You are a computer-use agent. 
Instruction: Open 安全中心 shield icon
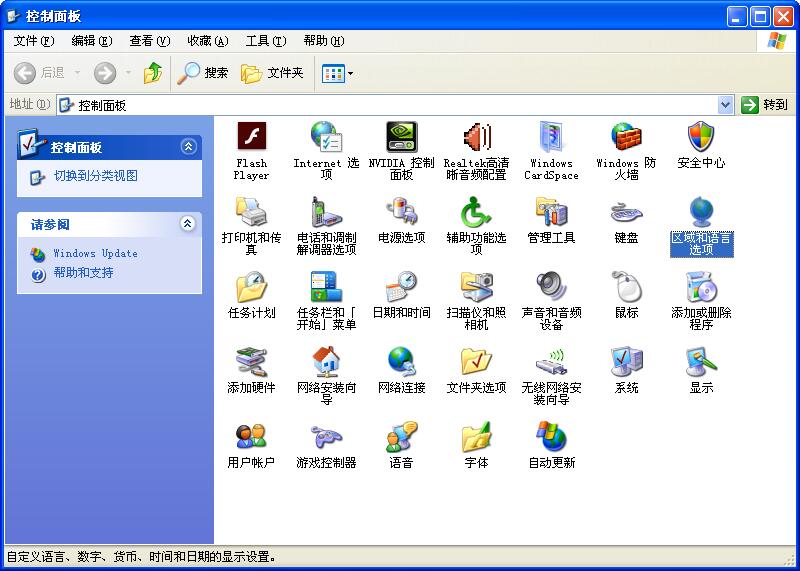pos(701,137)
